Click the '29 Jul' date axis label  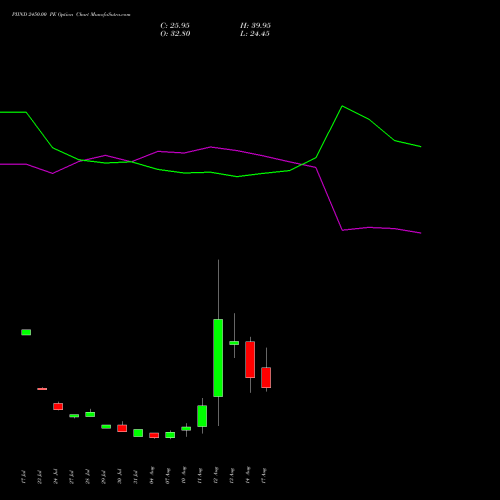coord(103,477)
